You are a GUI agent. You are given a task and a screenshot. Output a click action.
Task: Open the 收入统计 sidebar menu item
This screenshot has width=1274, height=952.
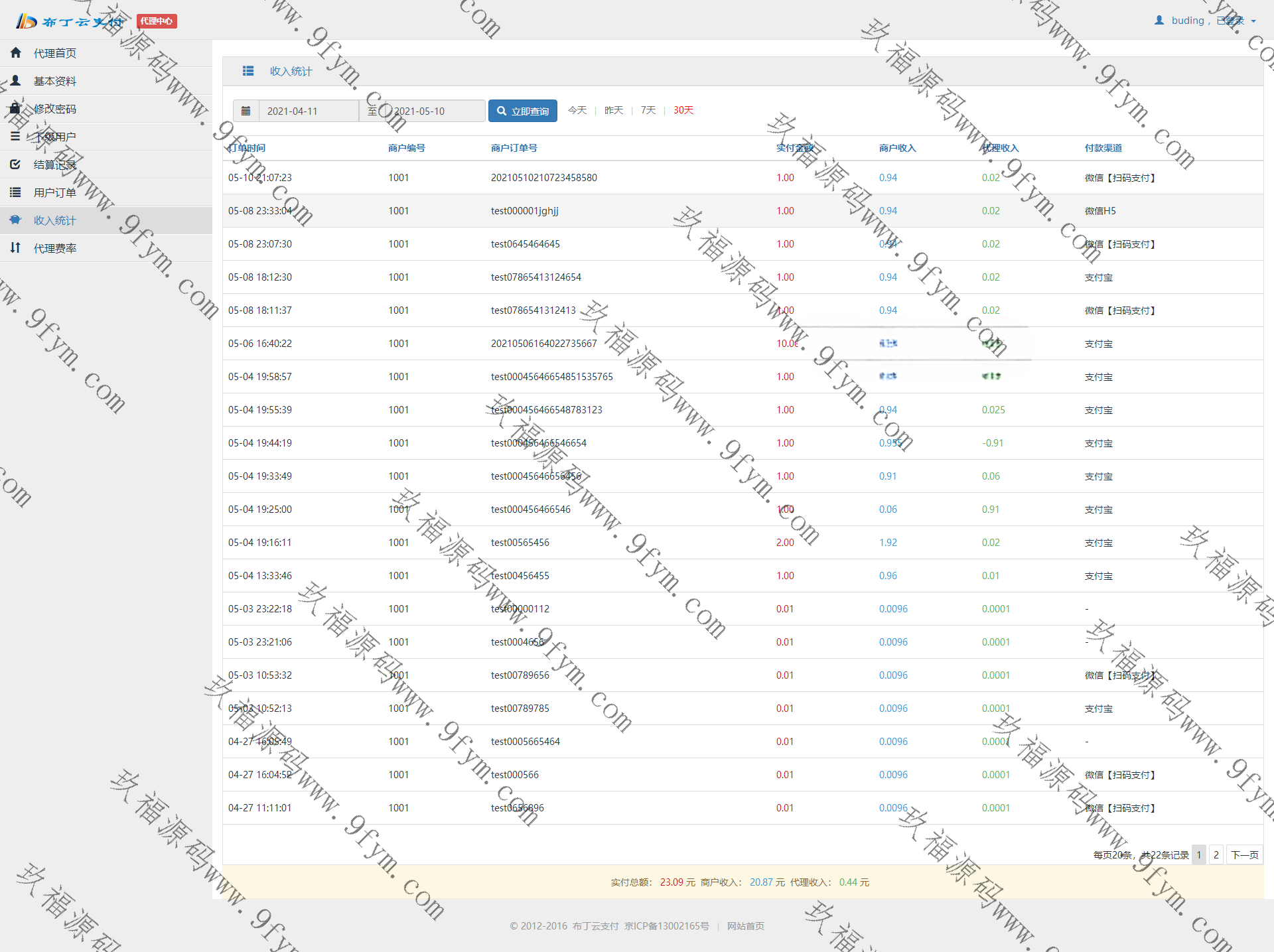tap(55, 220)
